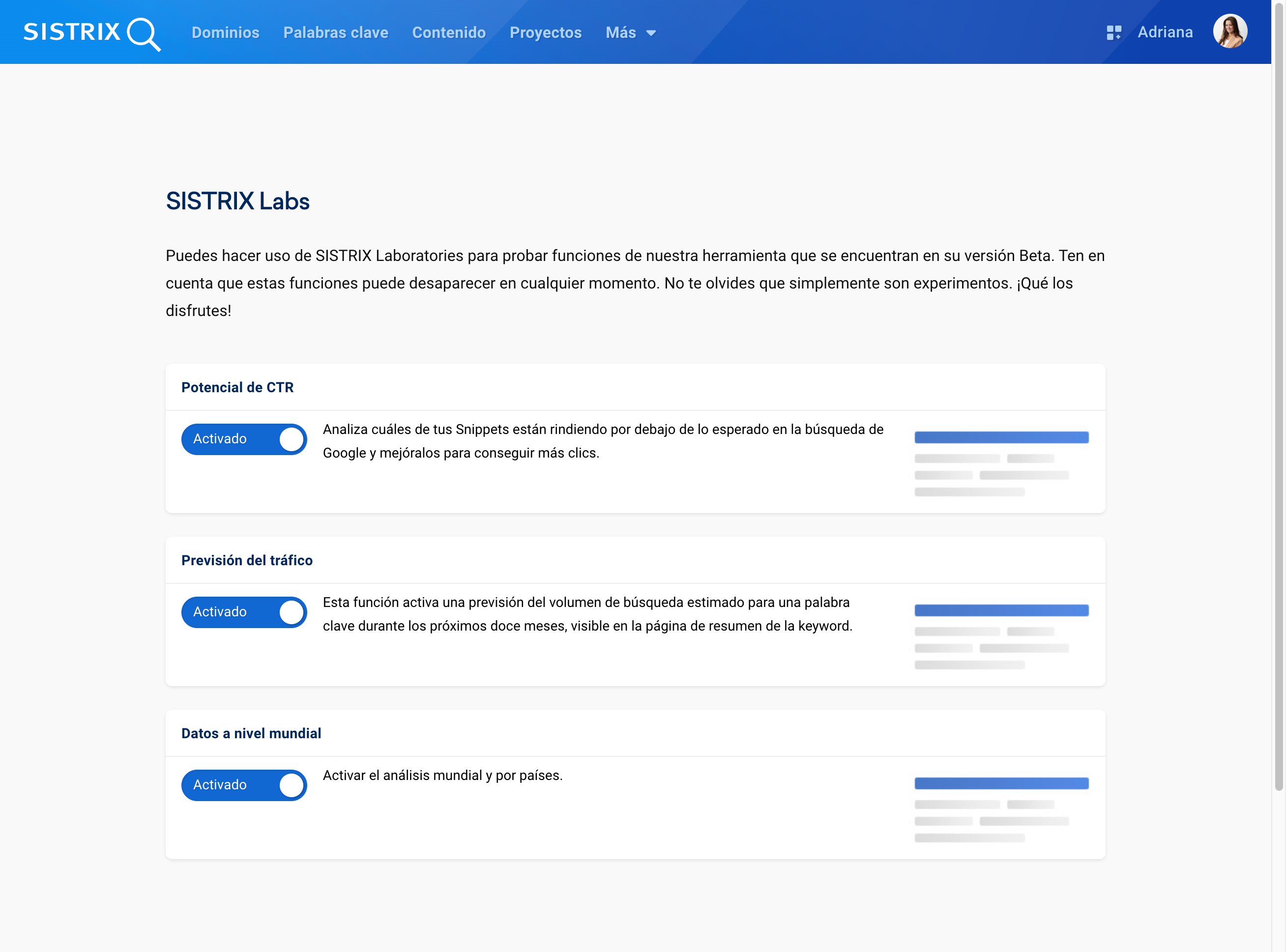Click the Datos a nivel mundial heading
The image size is (1286, 952).
pos(251,733)
